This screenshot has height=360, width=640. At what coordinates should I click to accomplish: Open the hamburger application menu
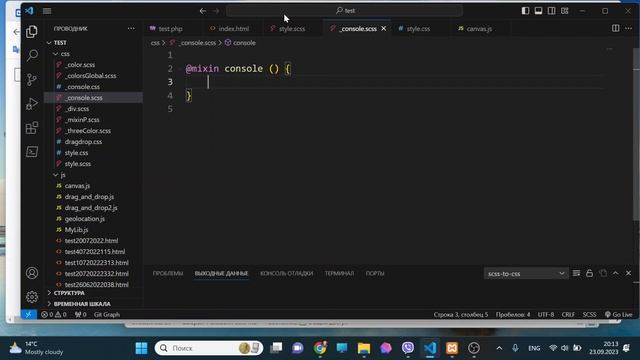tap(47, 11)
